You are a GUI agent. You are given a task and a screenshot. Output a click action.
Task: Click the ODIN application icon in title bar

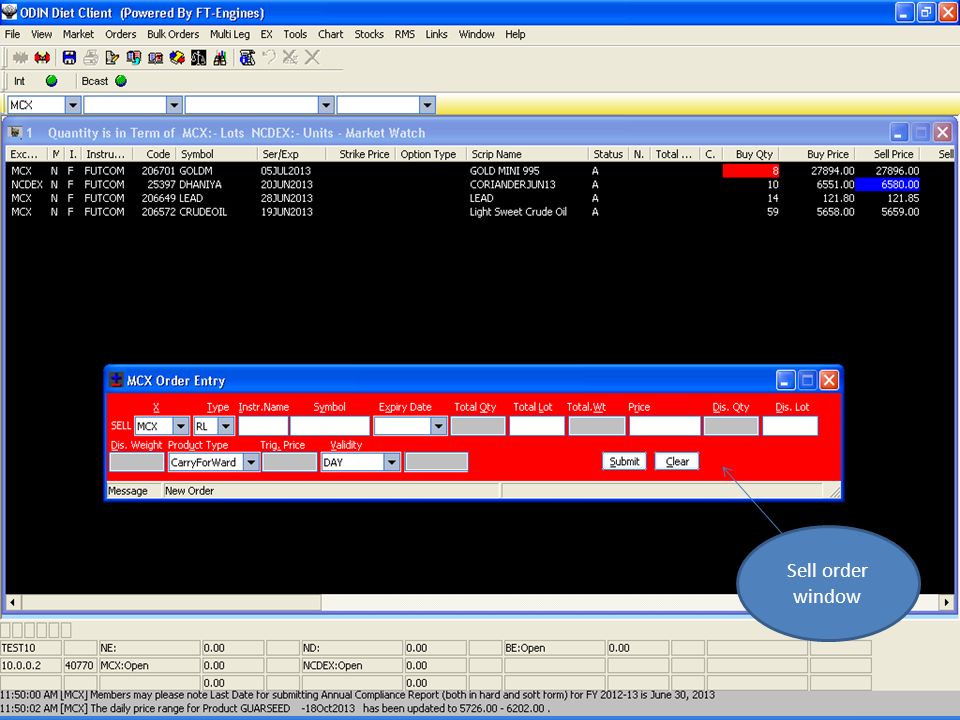[x=9, y=12]
